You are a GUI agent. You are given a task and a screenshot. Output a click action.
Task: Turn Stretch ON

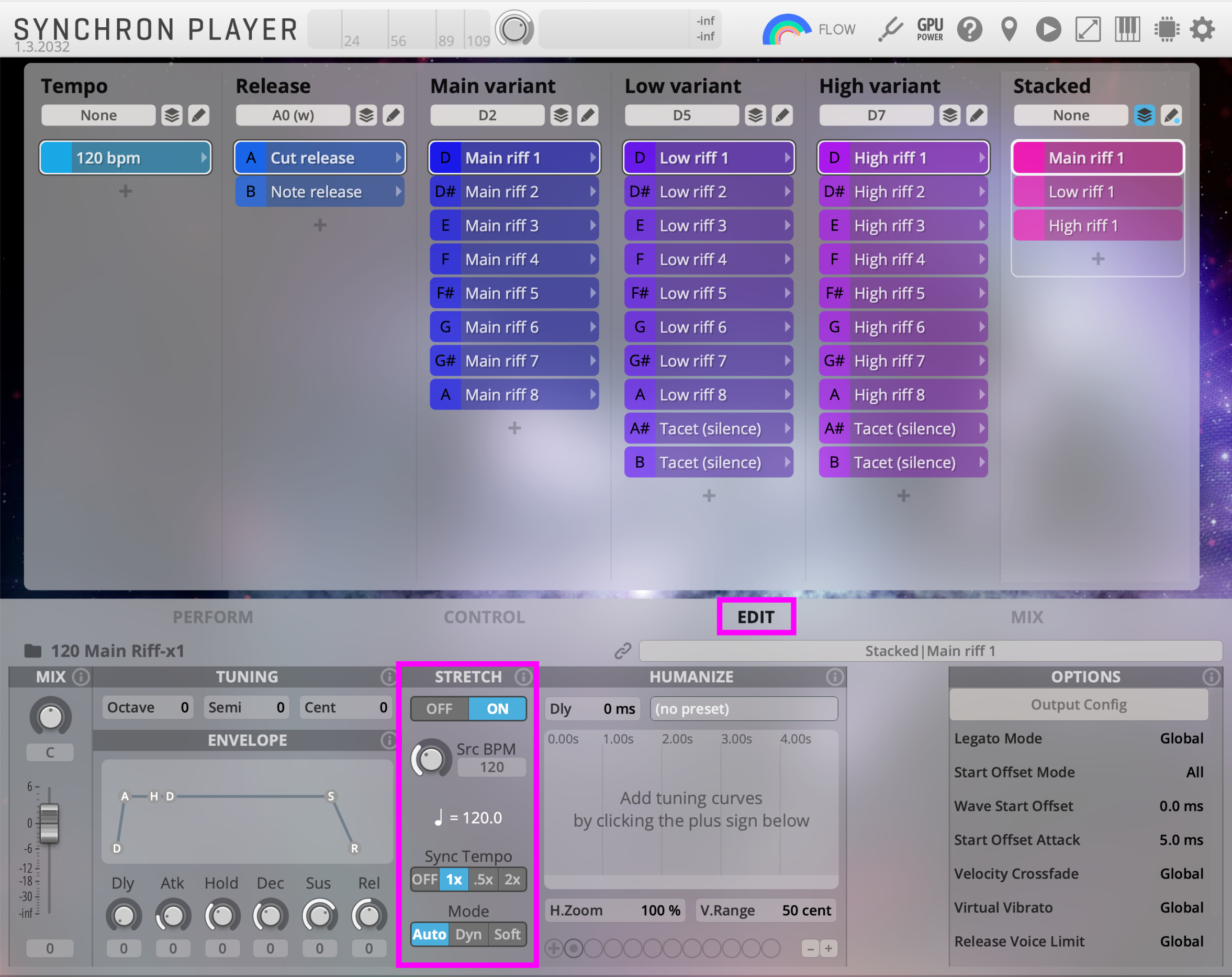tap(498, 709)
